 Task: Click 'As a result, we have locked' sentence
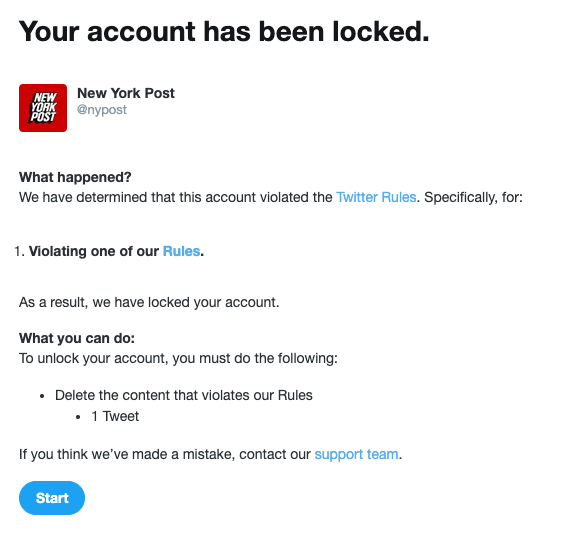click(149, 303)
